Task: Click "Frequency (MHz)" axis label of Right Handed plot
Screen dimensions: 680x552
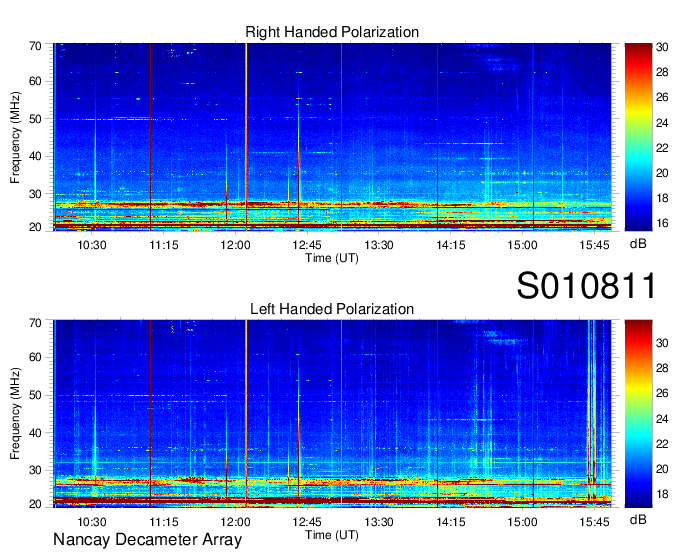Action: click(15, 137)
